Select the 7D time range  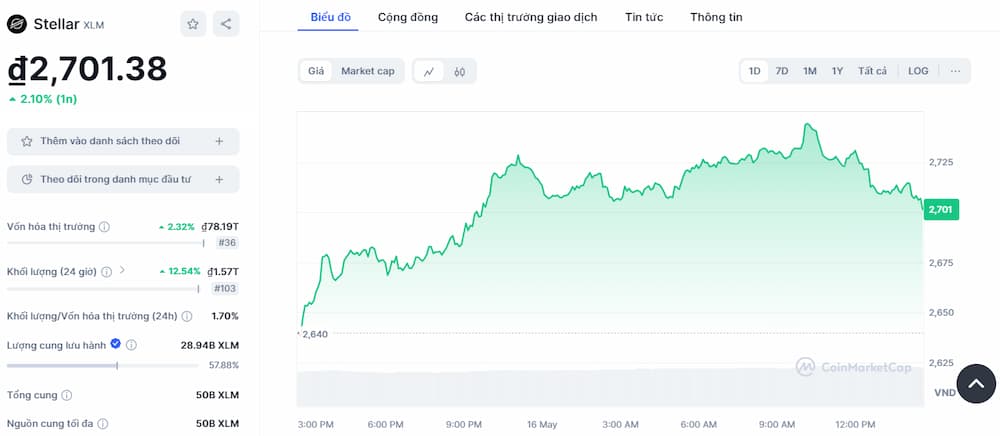click(x=782, y=71)
